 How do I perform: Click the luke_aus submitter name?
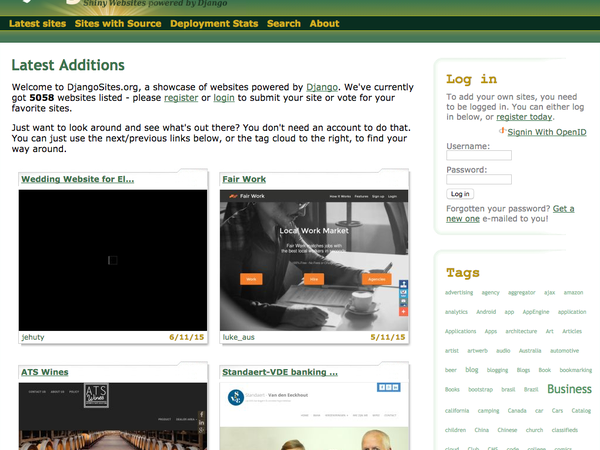(x=238, y=337)
